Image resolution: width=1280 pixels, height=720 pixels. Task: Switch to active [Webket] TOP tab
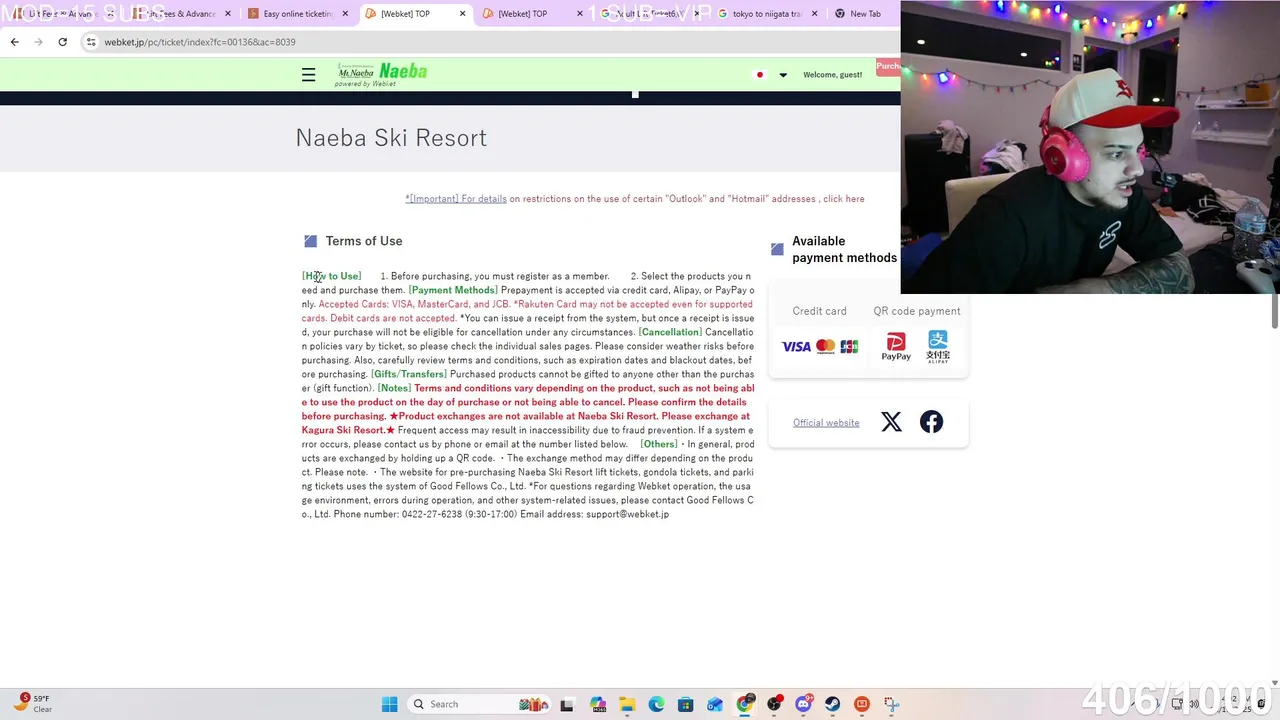pos(414,14)
